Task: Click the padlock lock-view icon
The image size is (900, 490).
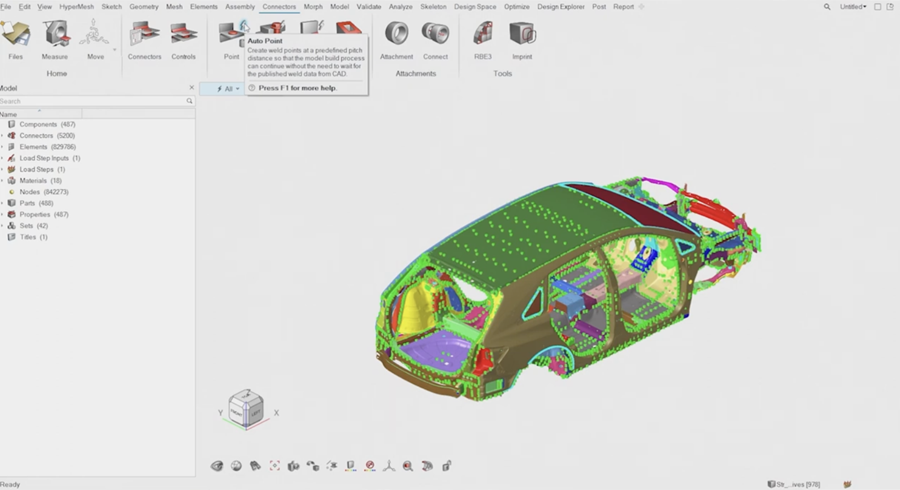Action: pos(447,466)
